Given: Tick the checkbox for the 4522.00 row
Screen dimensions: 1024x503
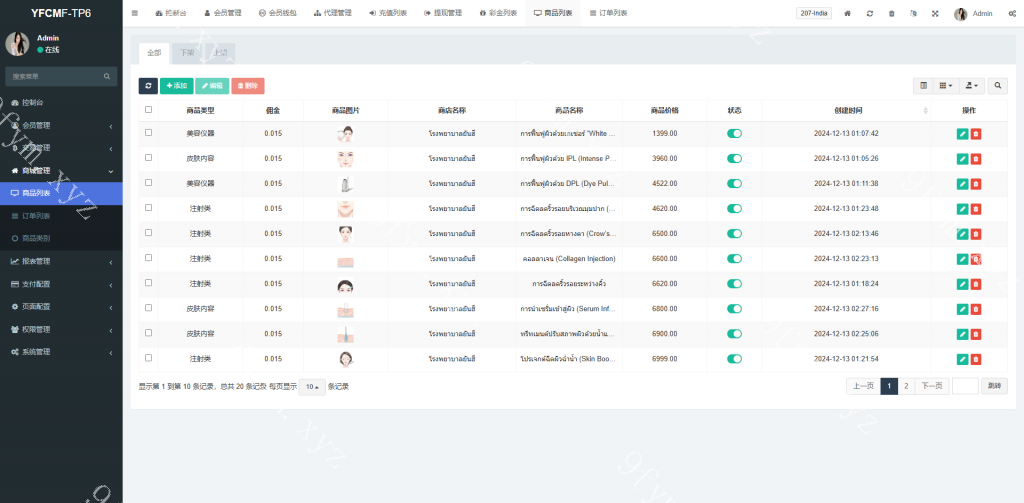Looking at the screenshot, I should 148,182.
